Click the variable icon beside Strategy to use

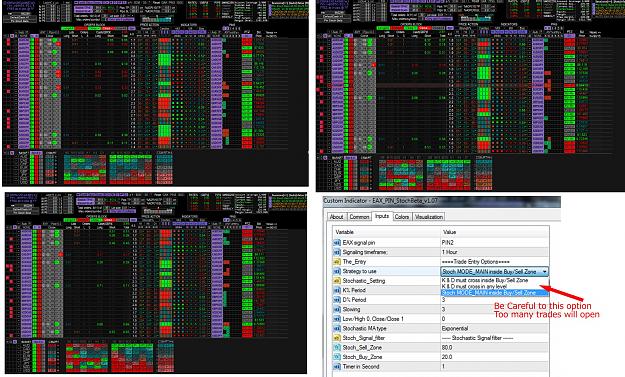coord(337,271)
